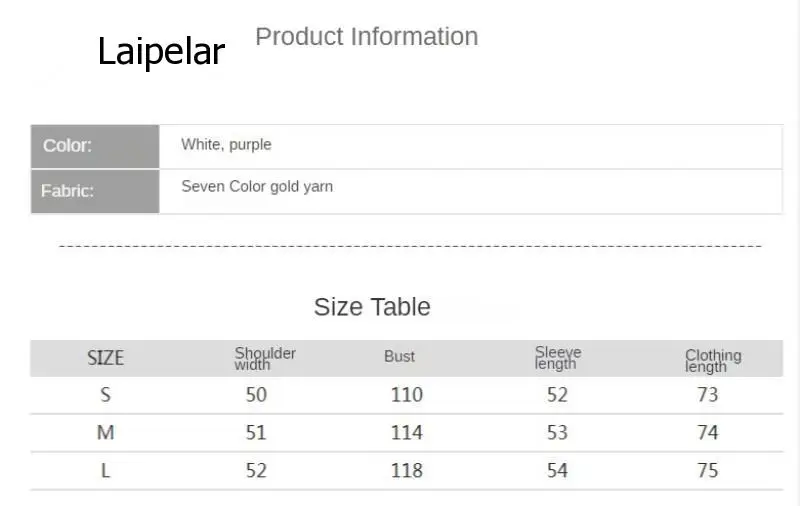Click bust value 118 for size L
800x506 pixels.
point(407,470)
